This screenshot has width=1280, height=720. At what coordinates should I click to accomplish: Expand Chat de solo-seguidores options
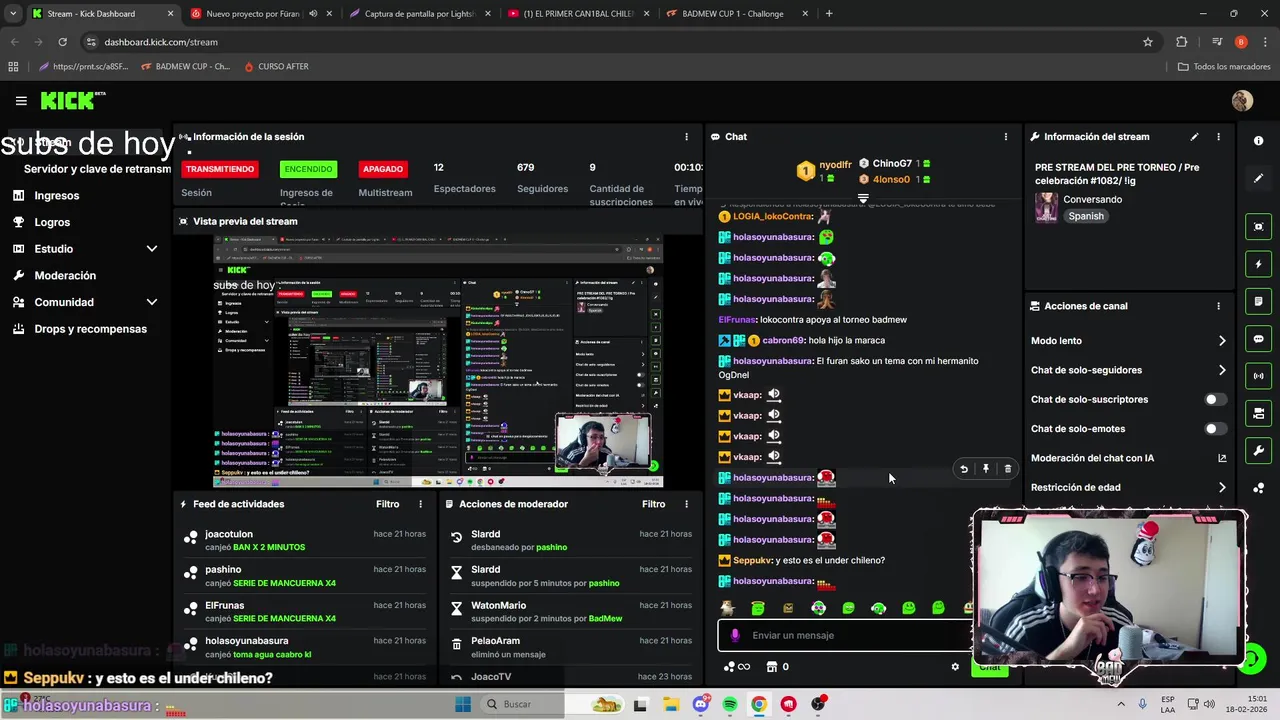(x=1222, y=370)
